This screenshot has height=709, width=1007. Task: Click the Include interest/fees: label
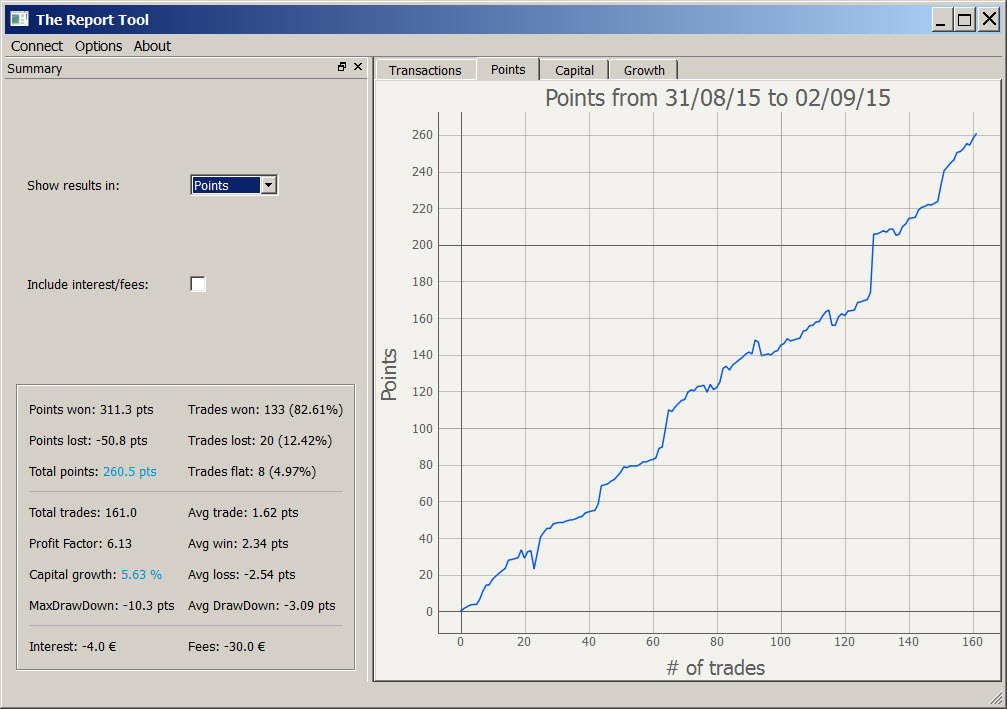(87, 284)
